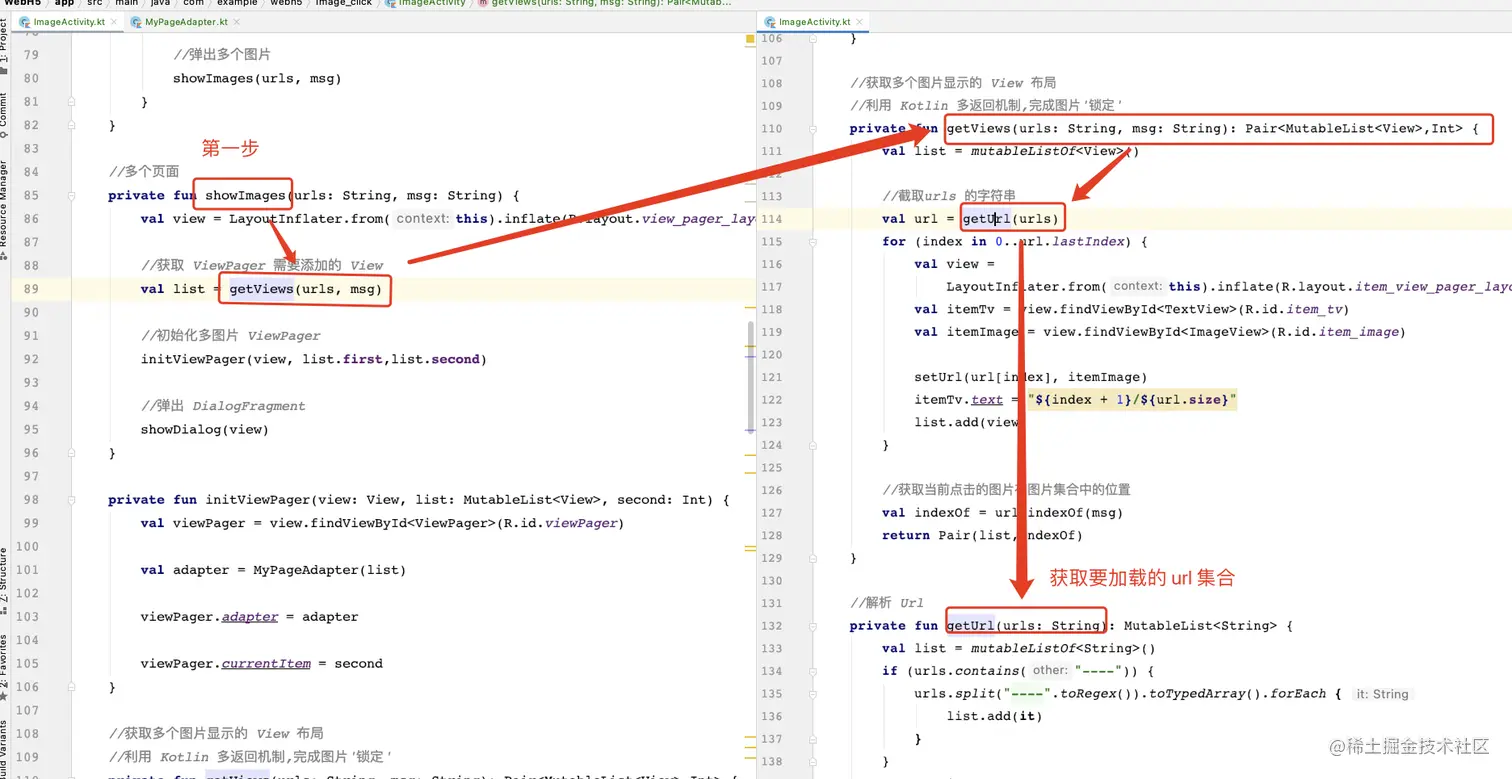Click line number 114 in right gutter
The height and width of the screenshot is (779, 1512).
(772, 218)
